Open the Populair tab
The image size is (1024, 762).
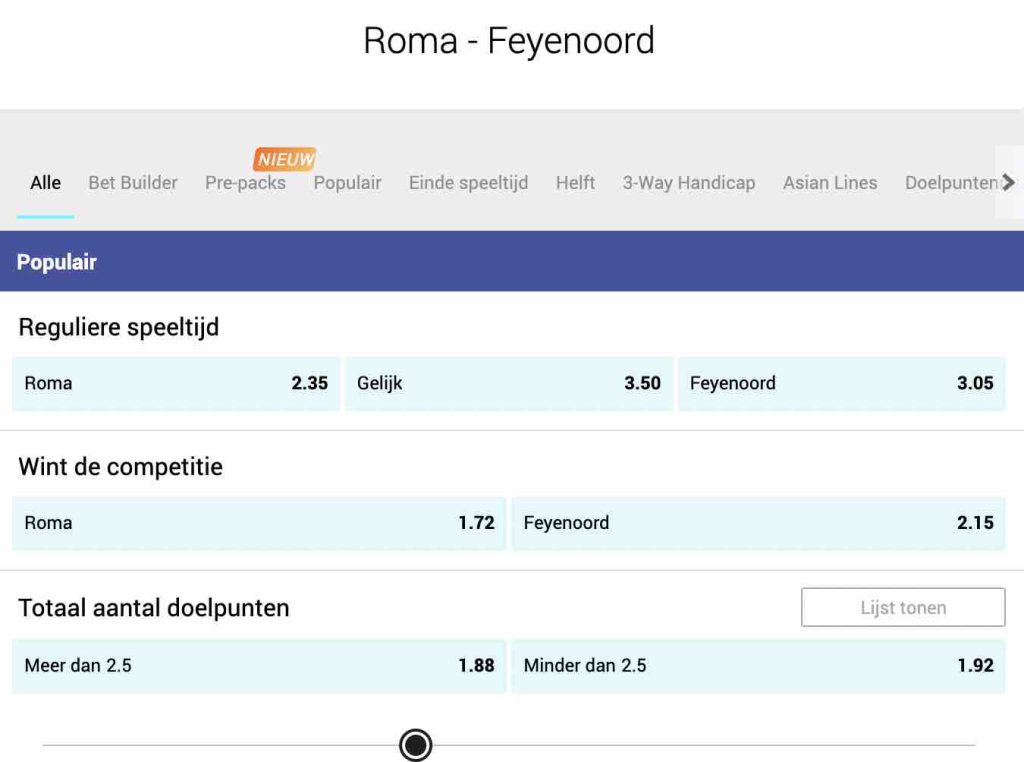pos(347,183)
